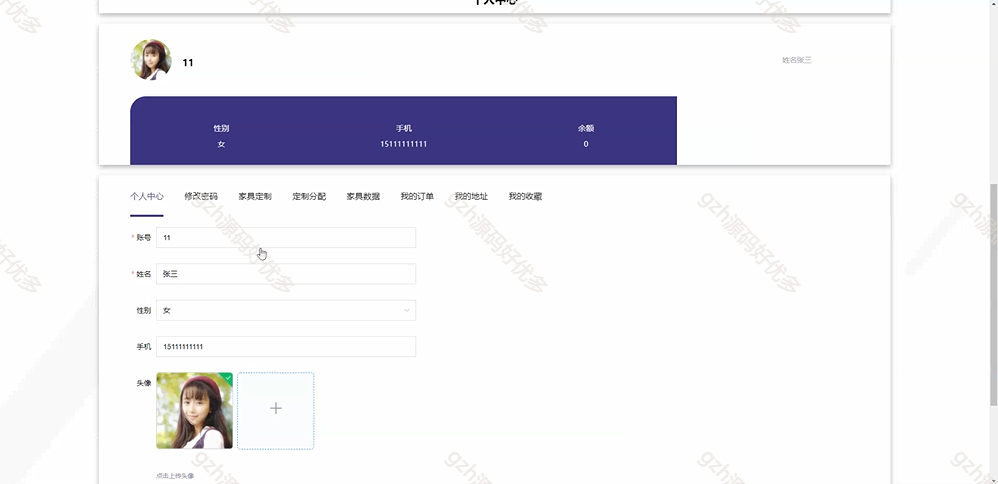Click the 性别 label in purple banner
The image size is (998, 484).
click(221, 128)
